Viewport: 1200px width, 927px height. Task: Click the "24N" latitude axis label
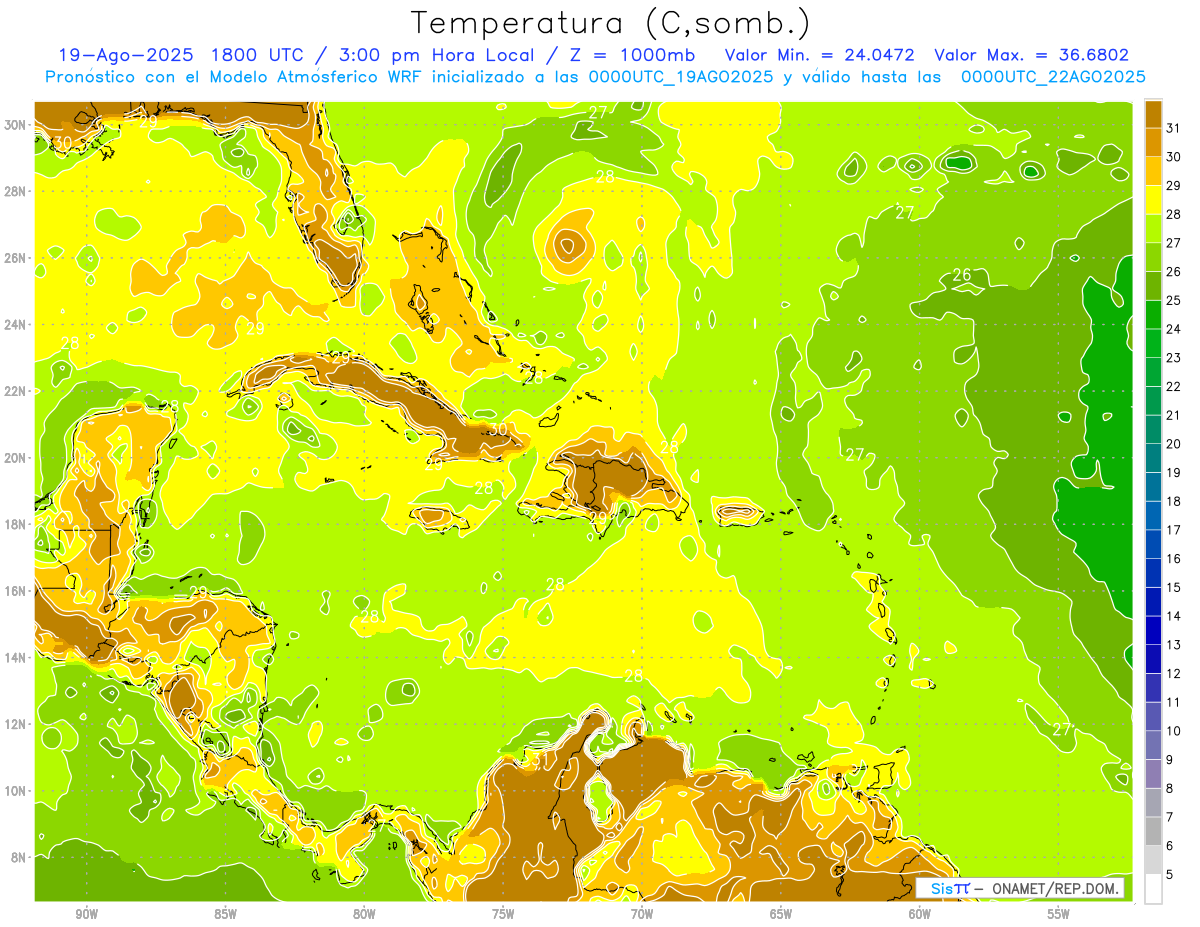pos(15,324)
